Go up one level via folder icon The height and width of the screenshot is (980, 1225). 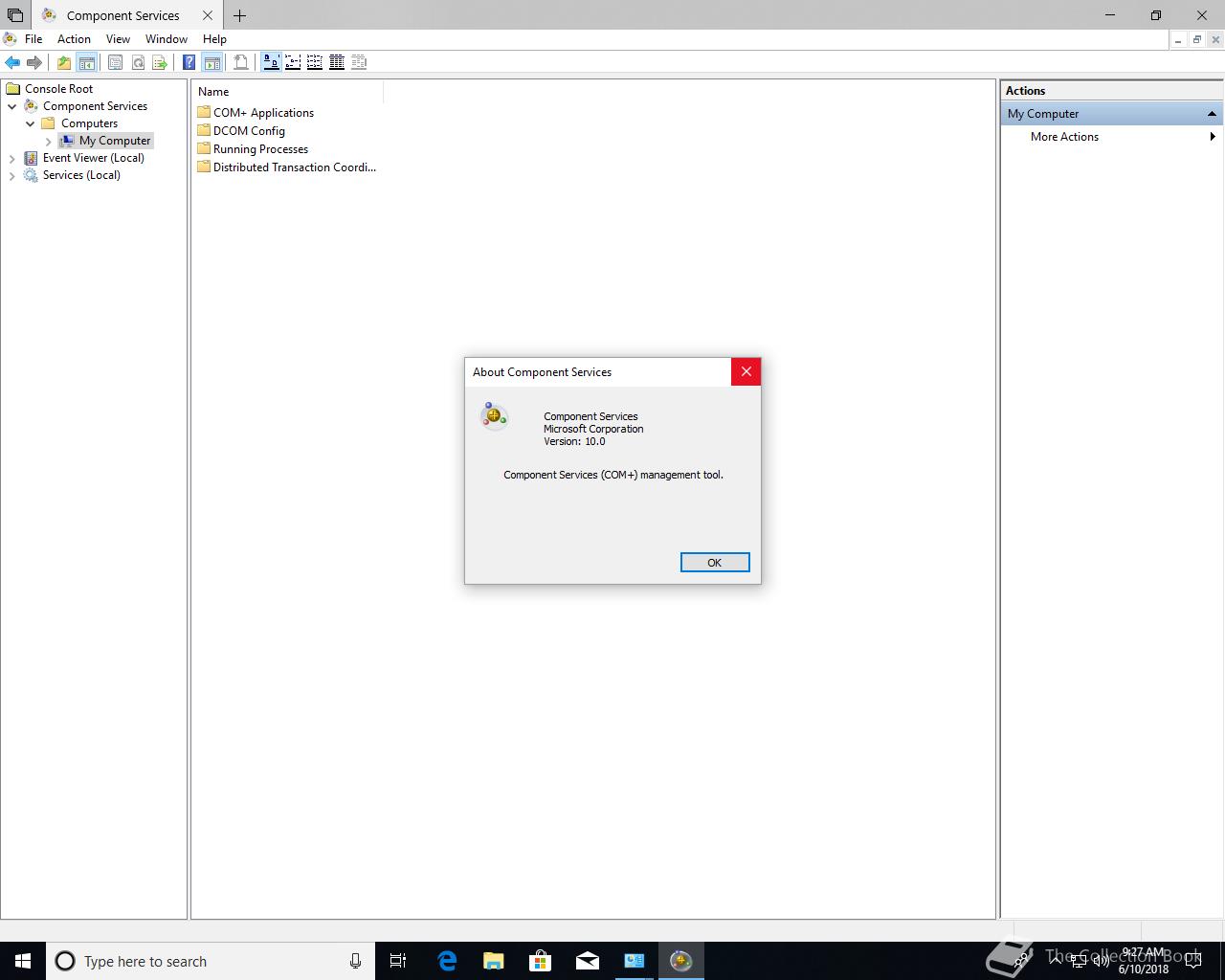(x=63, y=62)
